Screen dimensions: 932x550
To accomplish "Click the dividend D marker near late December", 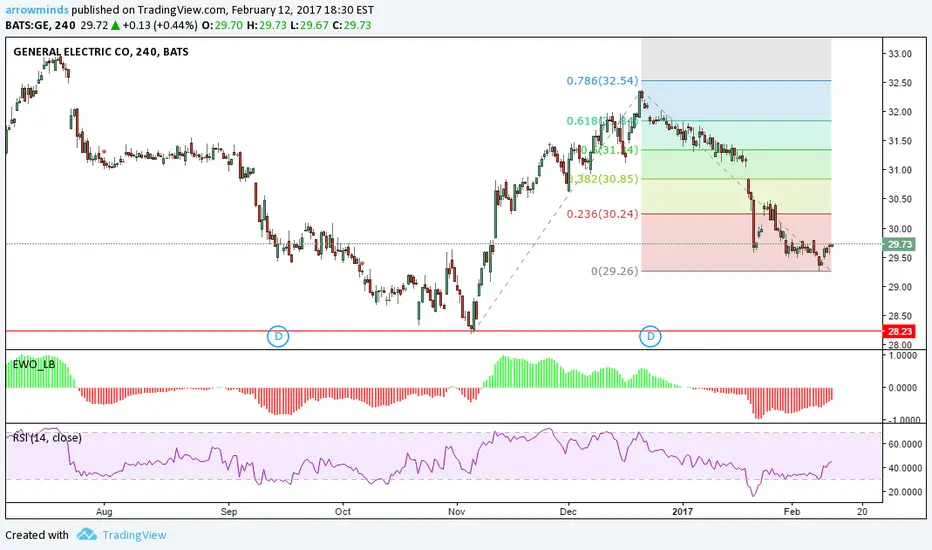I will (x=650, y=337).
